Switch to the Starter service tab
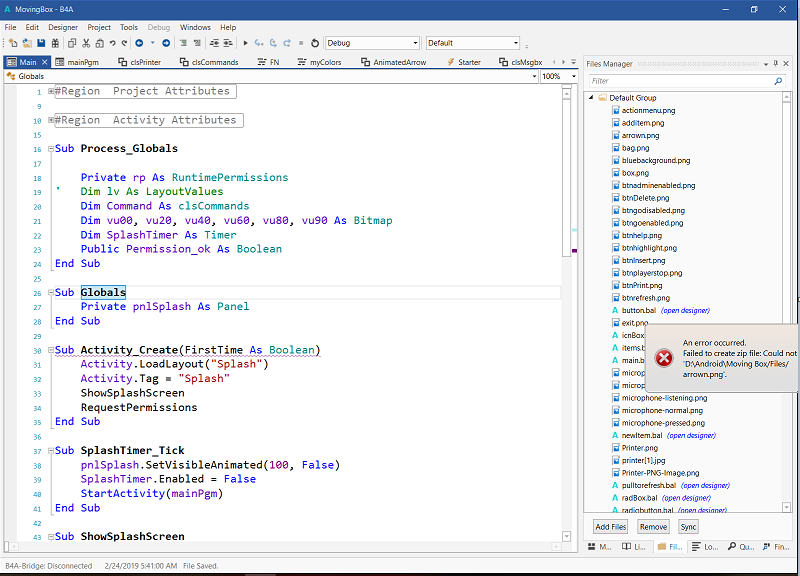The height and width of the screenshot is (576, 800). coord(464,62)
